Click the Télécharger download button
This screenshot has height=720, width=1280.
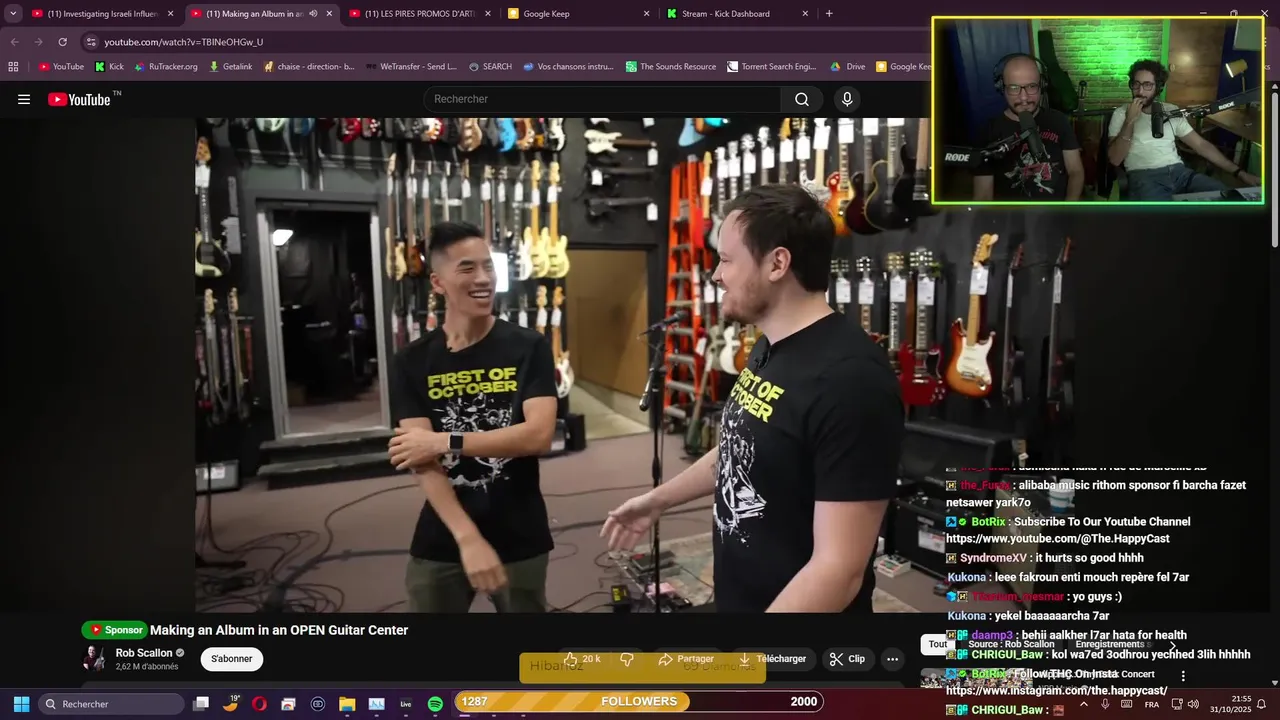(x=771, y=659)
